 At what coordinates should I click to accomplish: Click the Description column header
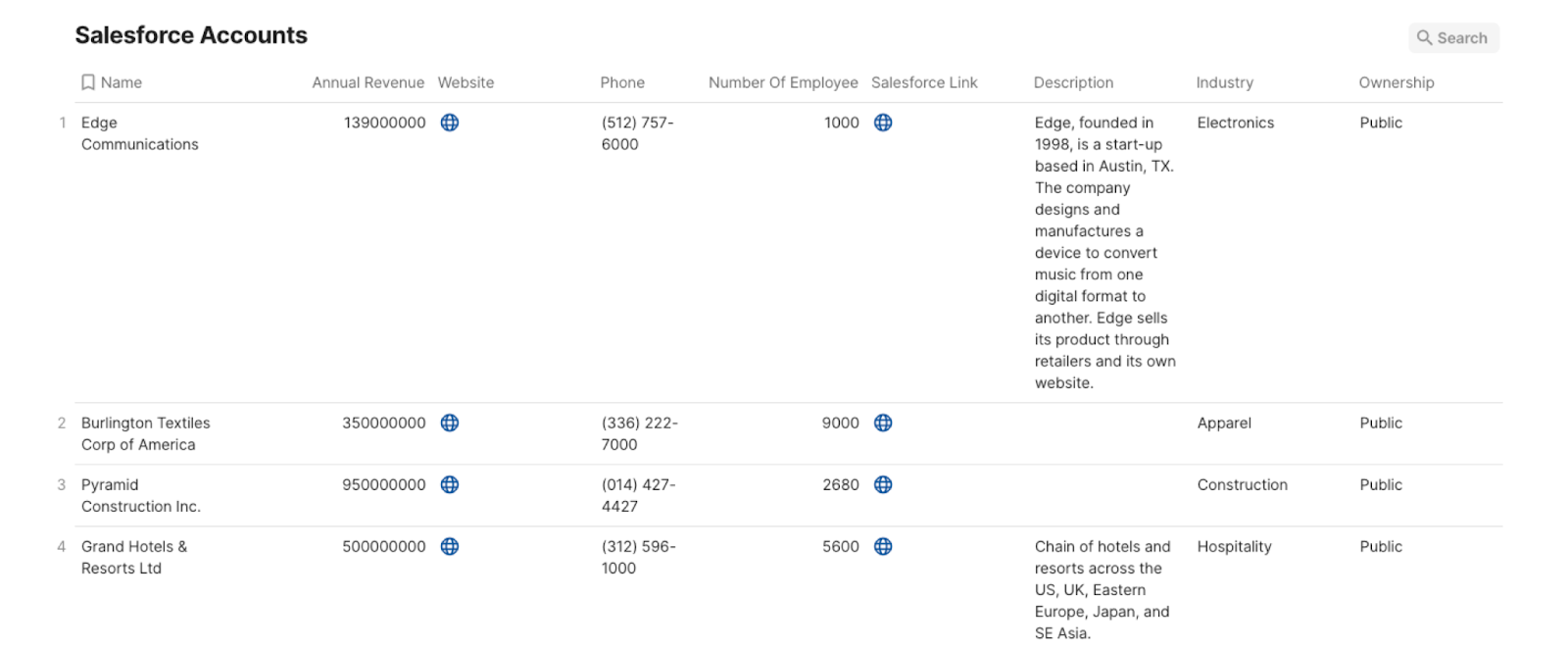(1073, 82)
